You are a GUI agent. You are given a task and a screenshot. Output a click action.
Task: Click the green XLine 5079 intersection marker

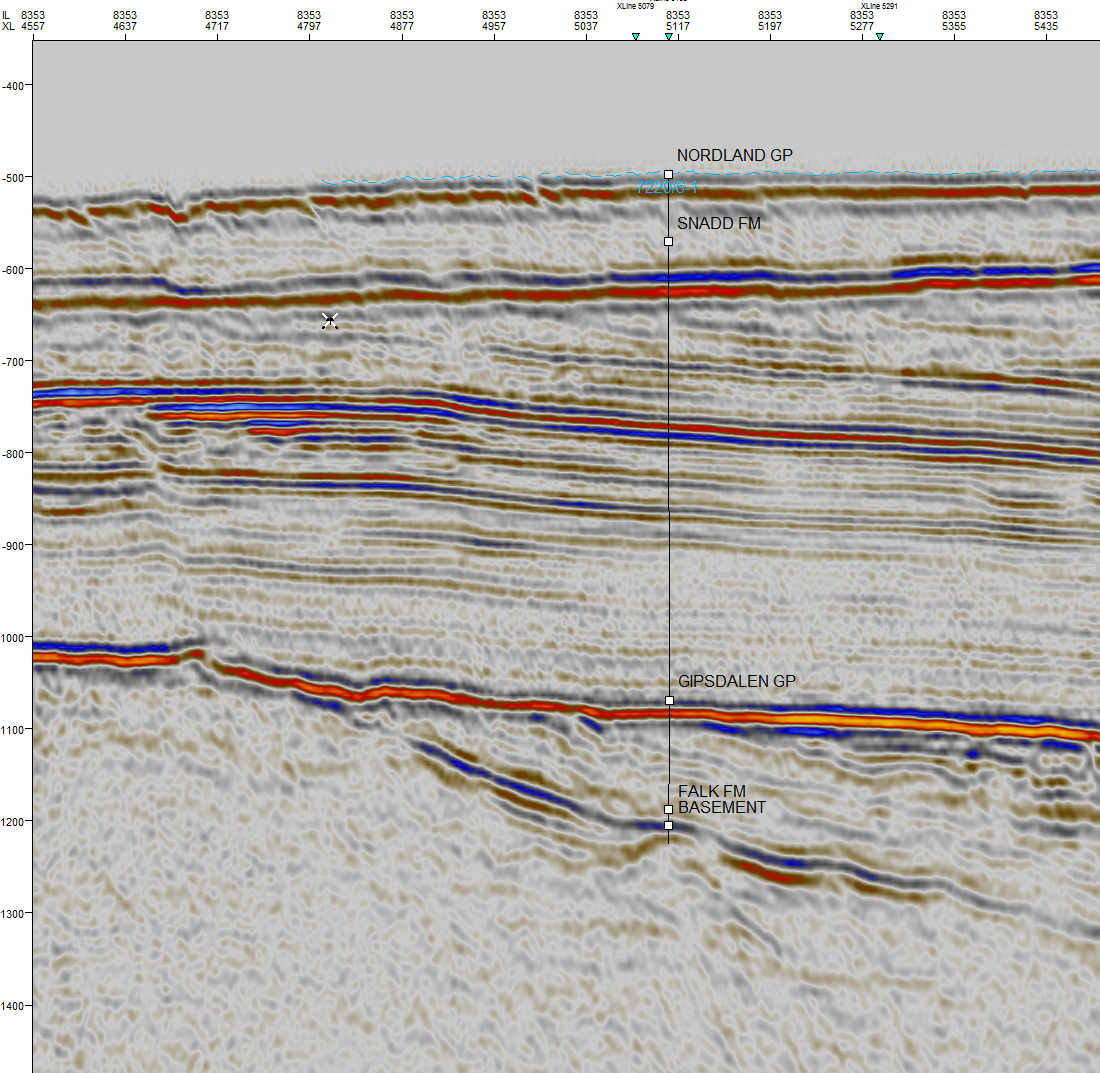coord(635,37)
